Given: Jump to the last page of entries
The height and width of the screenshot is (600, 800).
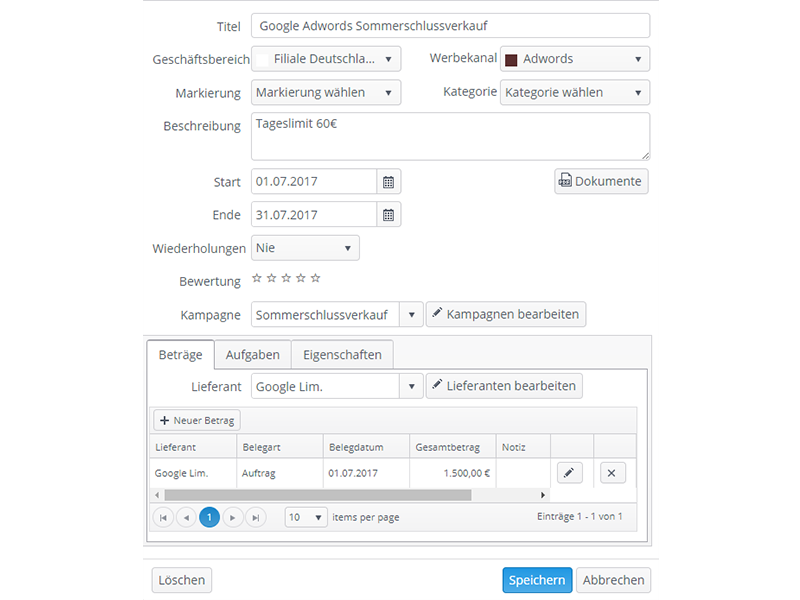Looking at the screenshot, I should [256, 517].
